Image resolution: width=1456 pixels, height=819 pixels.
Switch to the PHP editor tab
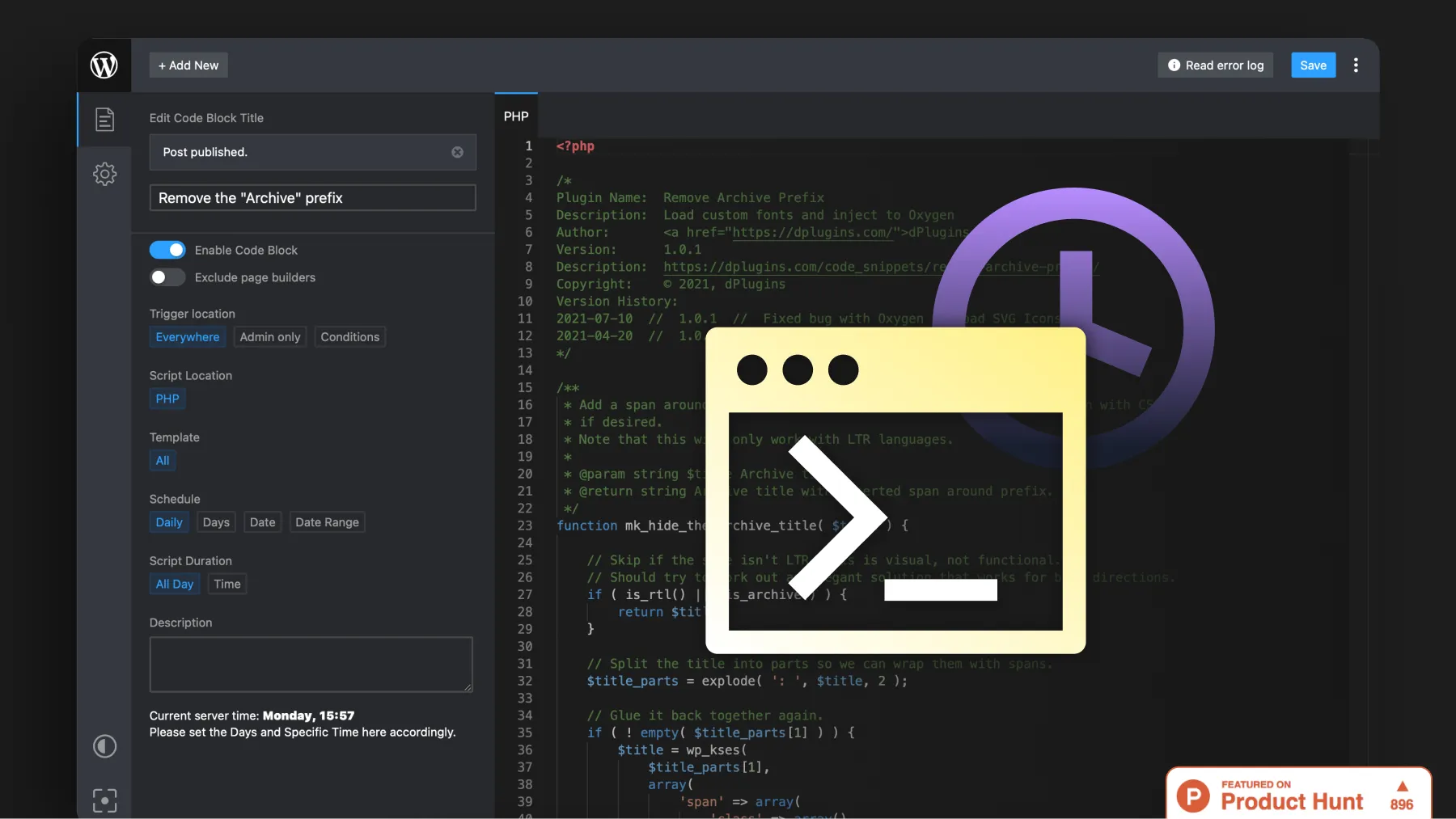(516, 116)
